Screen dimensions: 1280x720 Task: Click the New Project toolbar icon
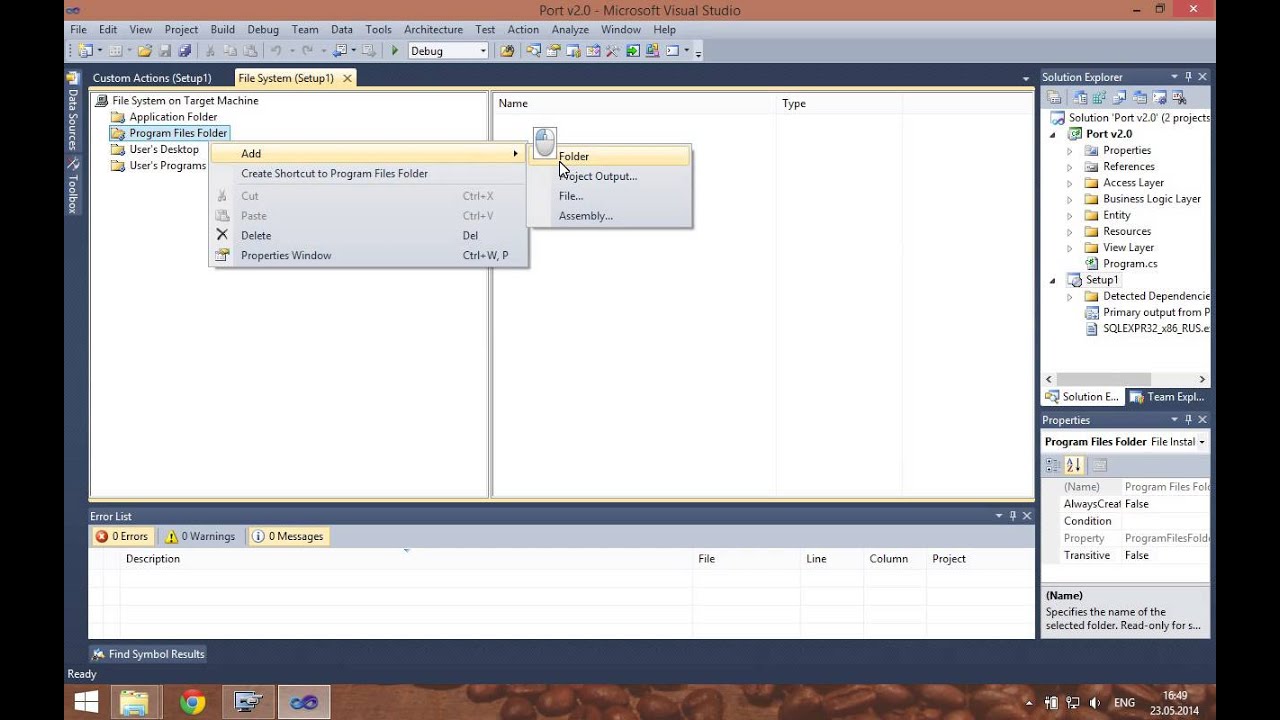84,50
